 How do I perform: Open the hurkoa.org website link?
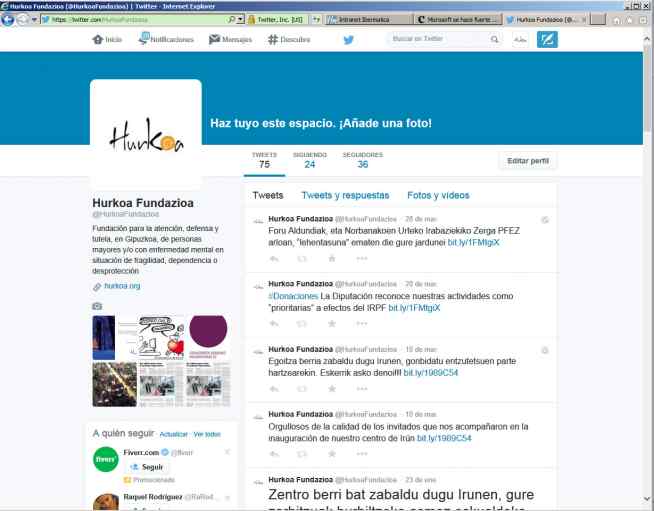coord(122,286)
